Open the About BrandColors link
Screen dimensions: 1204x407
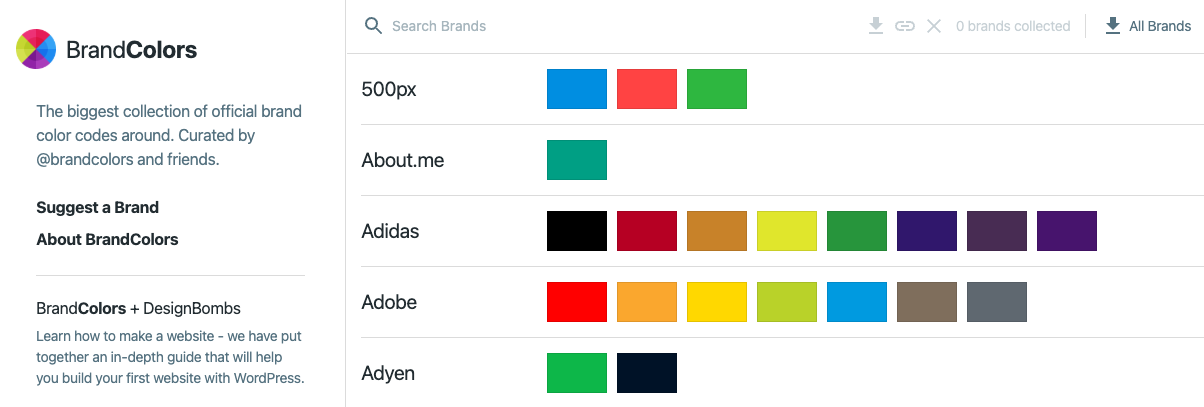pyautogui.click(x=107, y=240)
